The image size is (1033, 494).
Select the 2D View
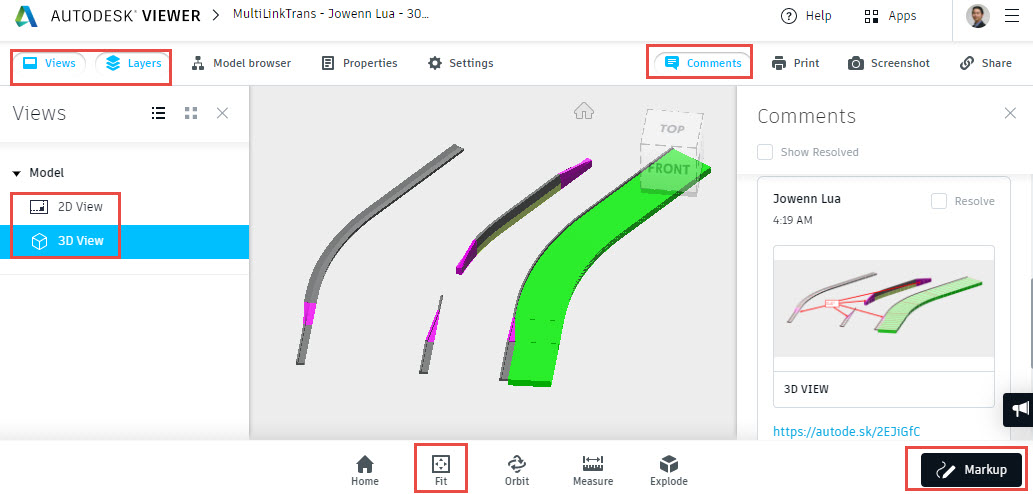pyautogui.click(x=66, y=207)
